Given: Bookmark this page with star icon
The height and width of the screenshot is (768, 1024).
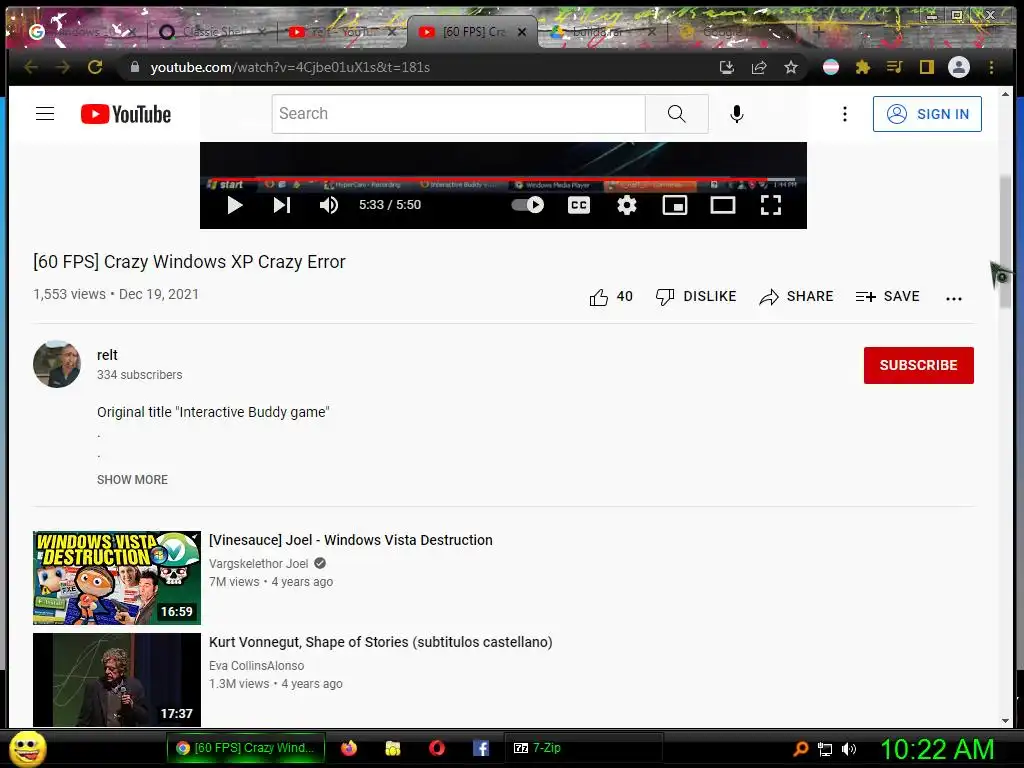Looking at the screenshot, I should (791, 67).
